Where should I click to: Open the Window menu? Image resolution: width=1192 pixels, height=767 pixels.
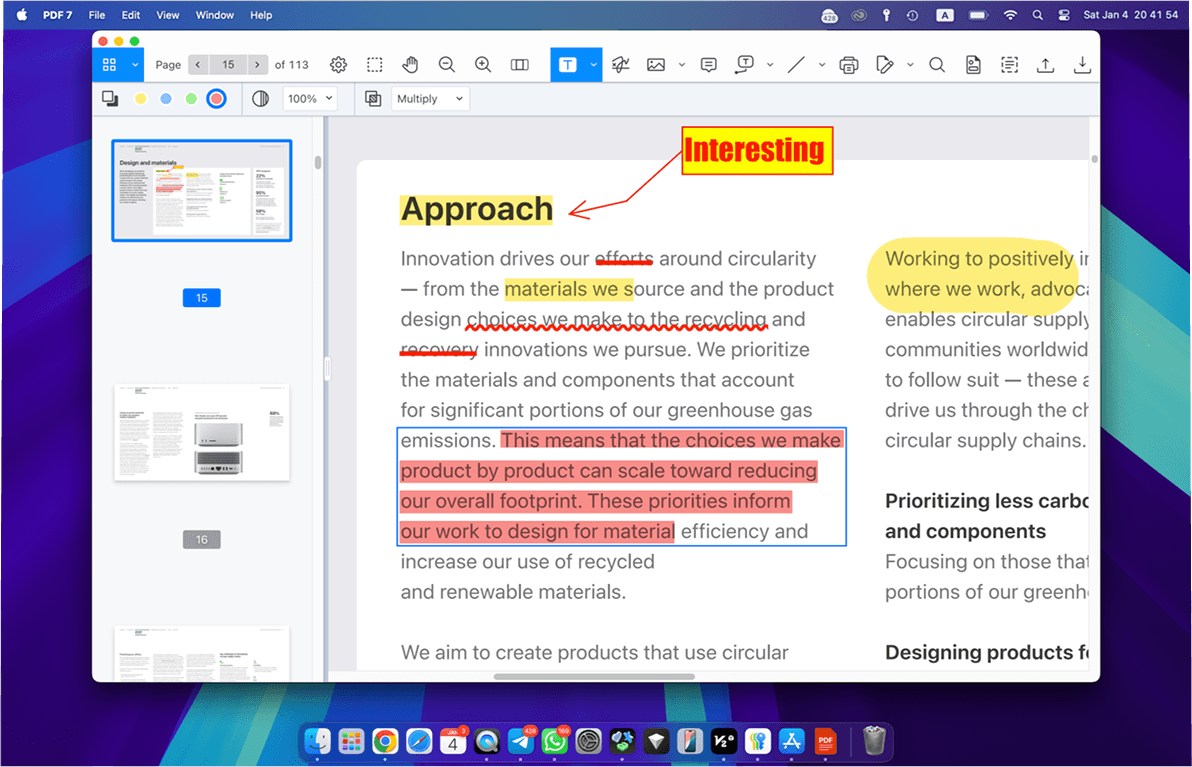tap(214, 15)
